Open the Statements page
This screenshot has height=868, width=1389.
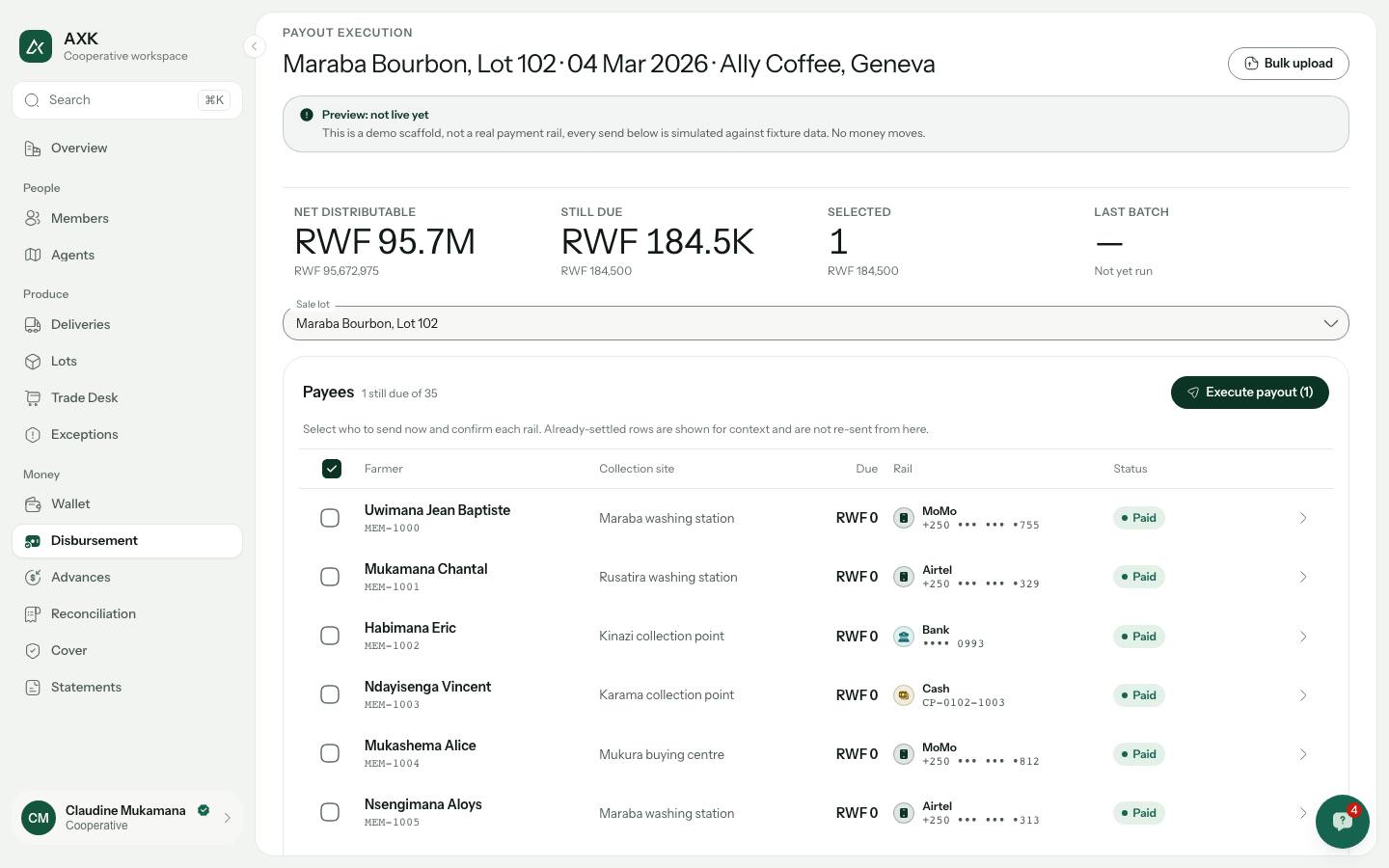tap(127, 688)
